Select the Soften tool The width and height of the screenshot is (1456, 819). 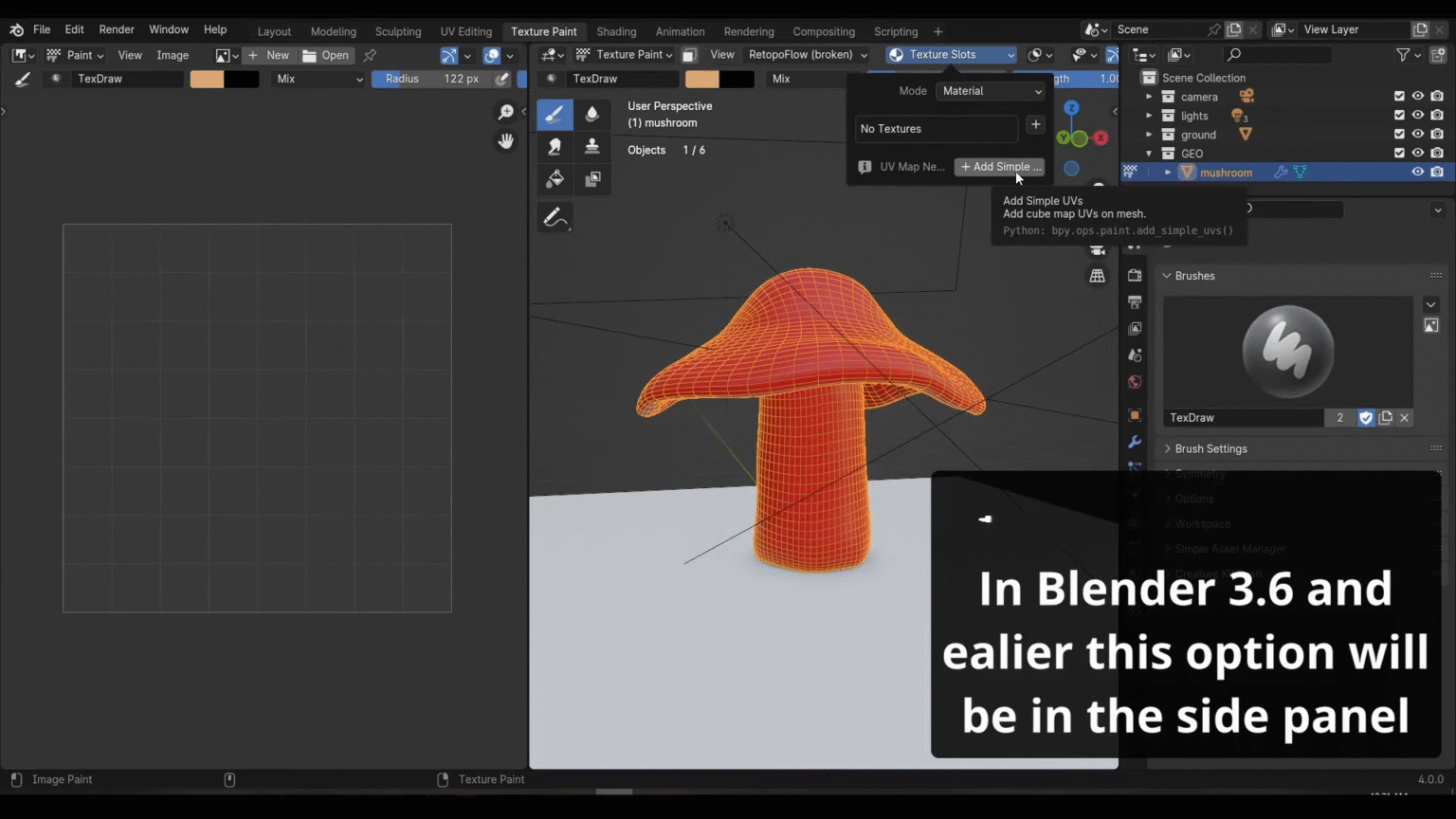(592, 113)
